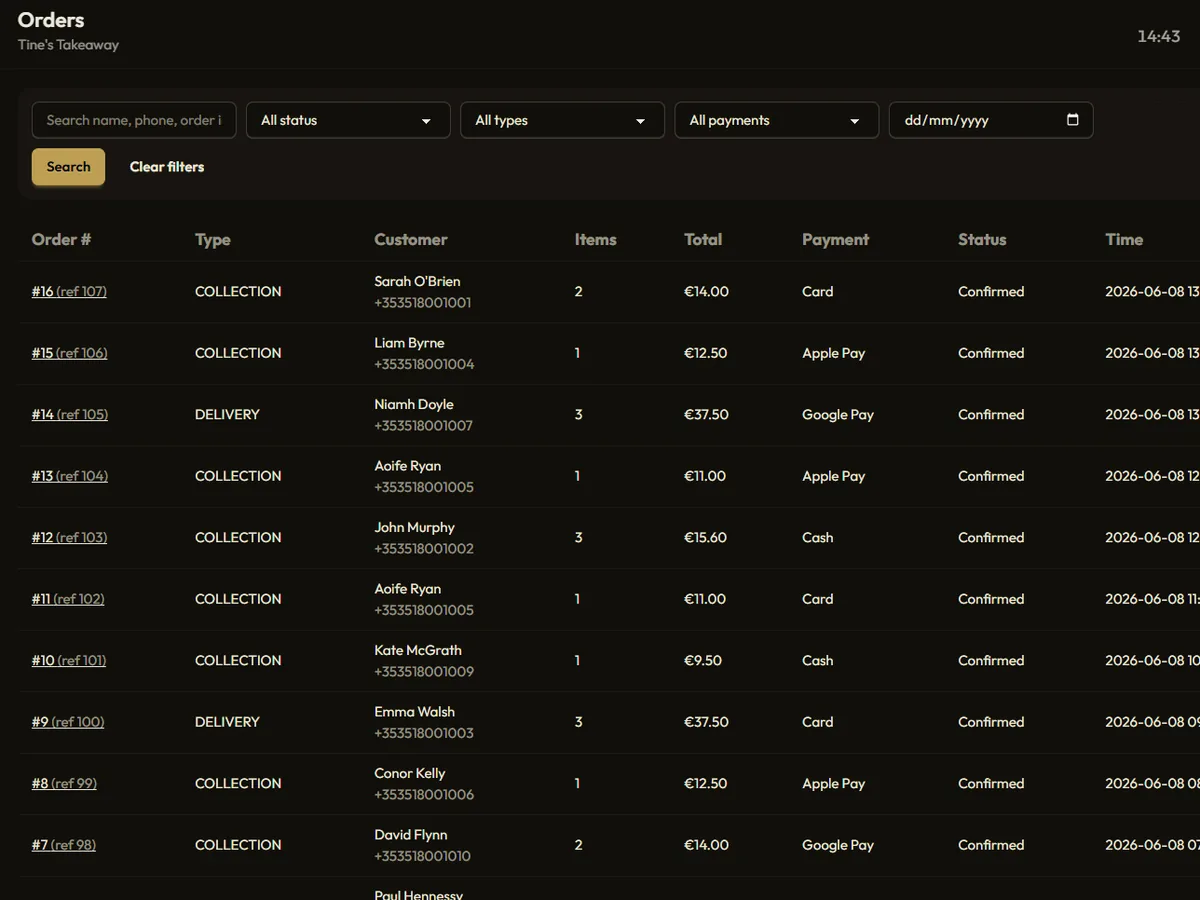
Task: Open the All payments dropdown
Action: [x=777, y=120]
